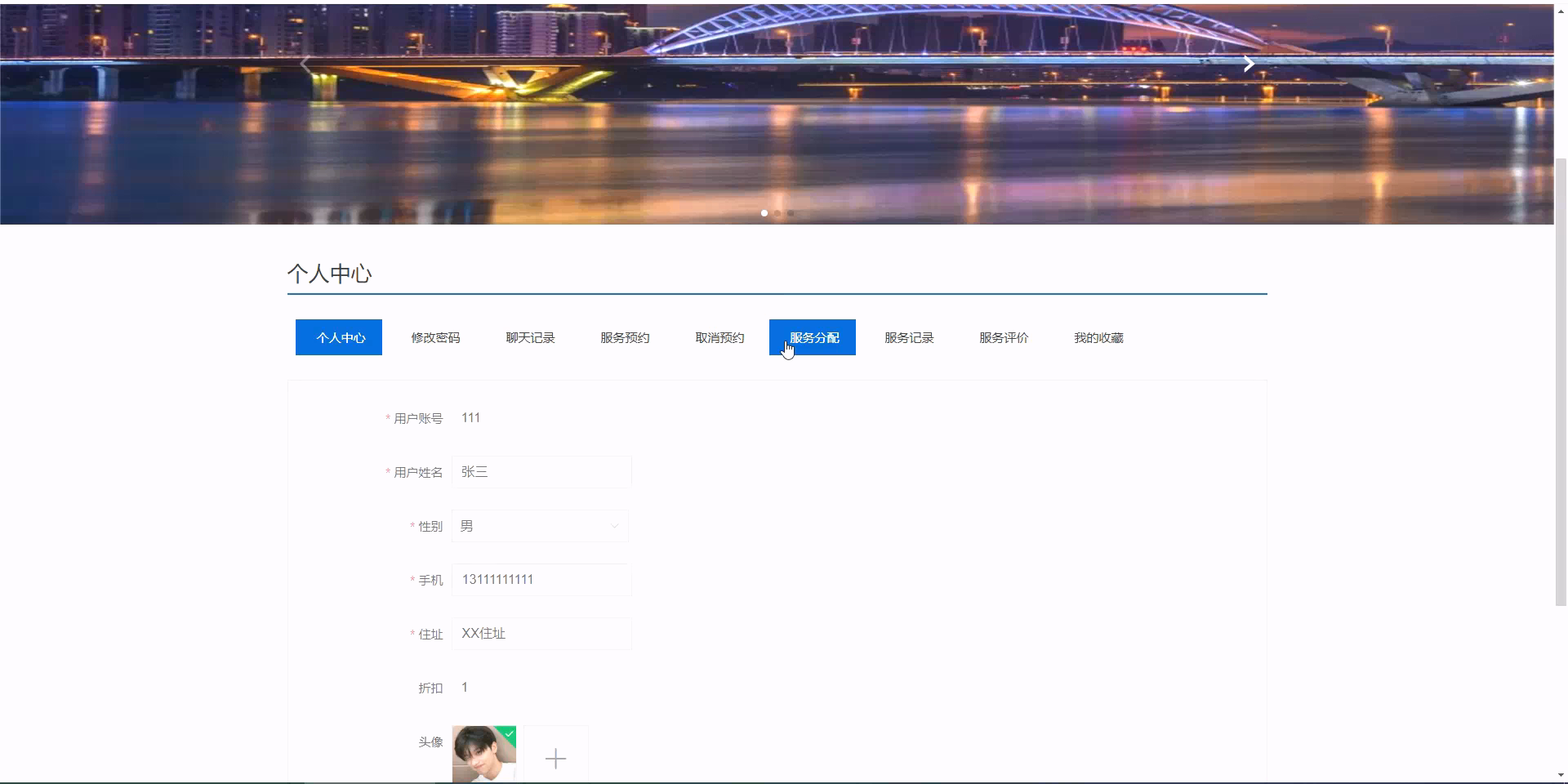This screenshot has height=784, width=1568.
Task: Click the plus icon to upload avatar
Action: point(555,758)
